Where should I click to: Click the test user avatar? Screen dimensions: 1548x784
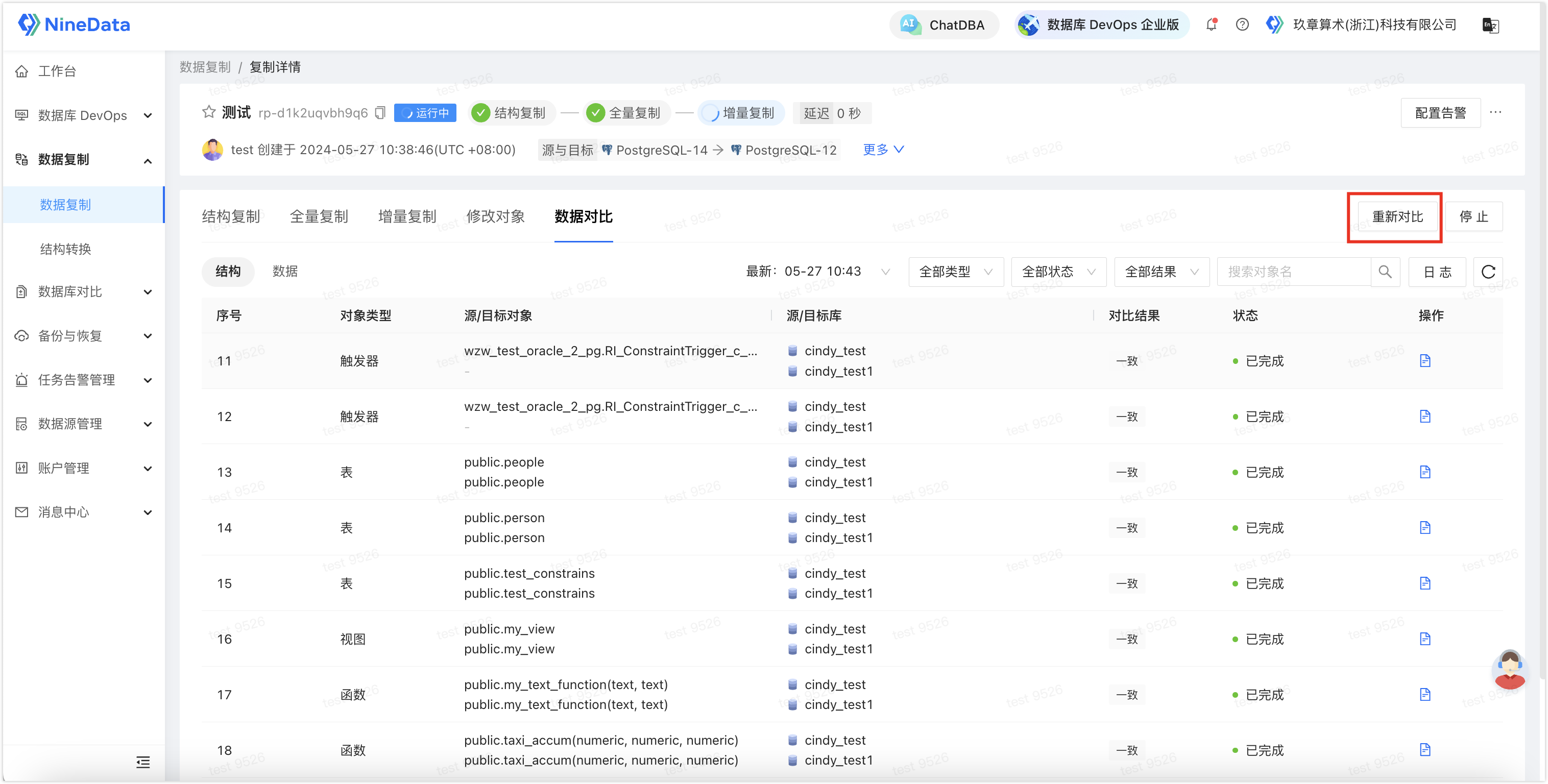pos(212,150)
